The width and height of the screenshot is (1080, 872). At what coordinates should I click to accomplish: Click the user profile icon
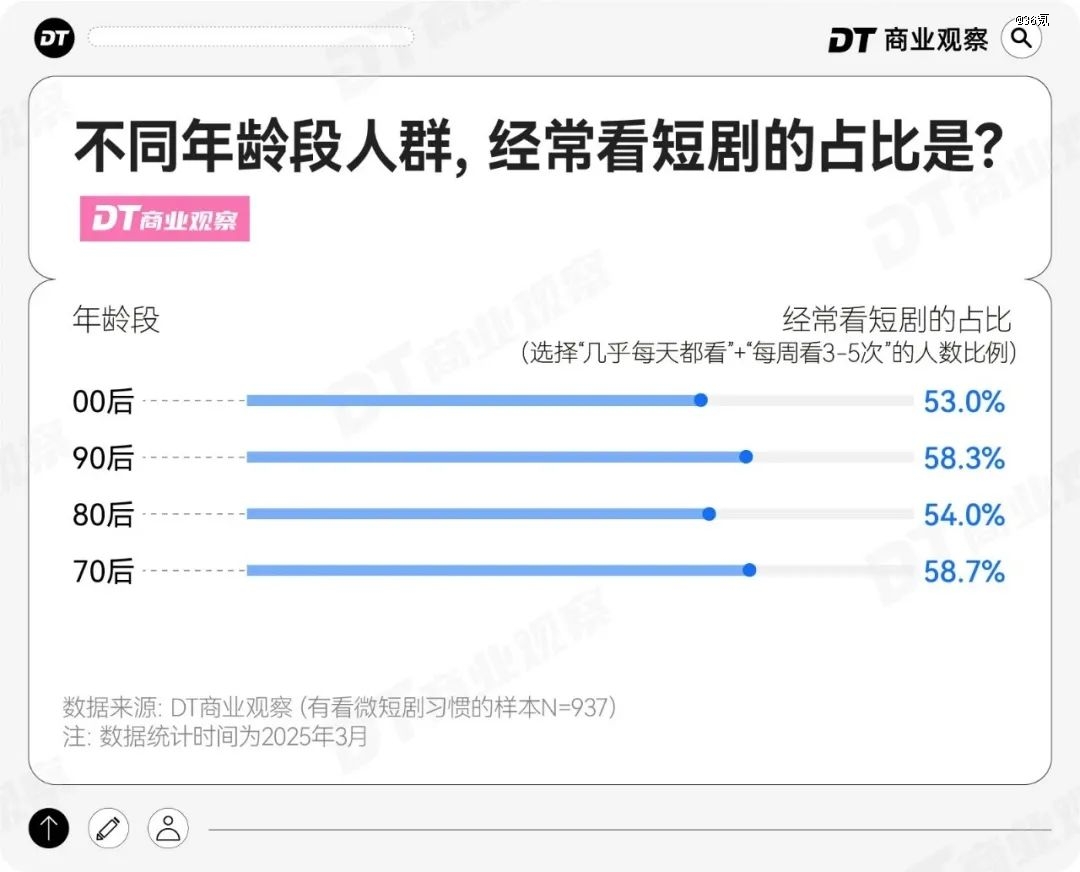[x=168, y=827]
